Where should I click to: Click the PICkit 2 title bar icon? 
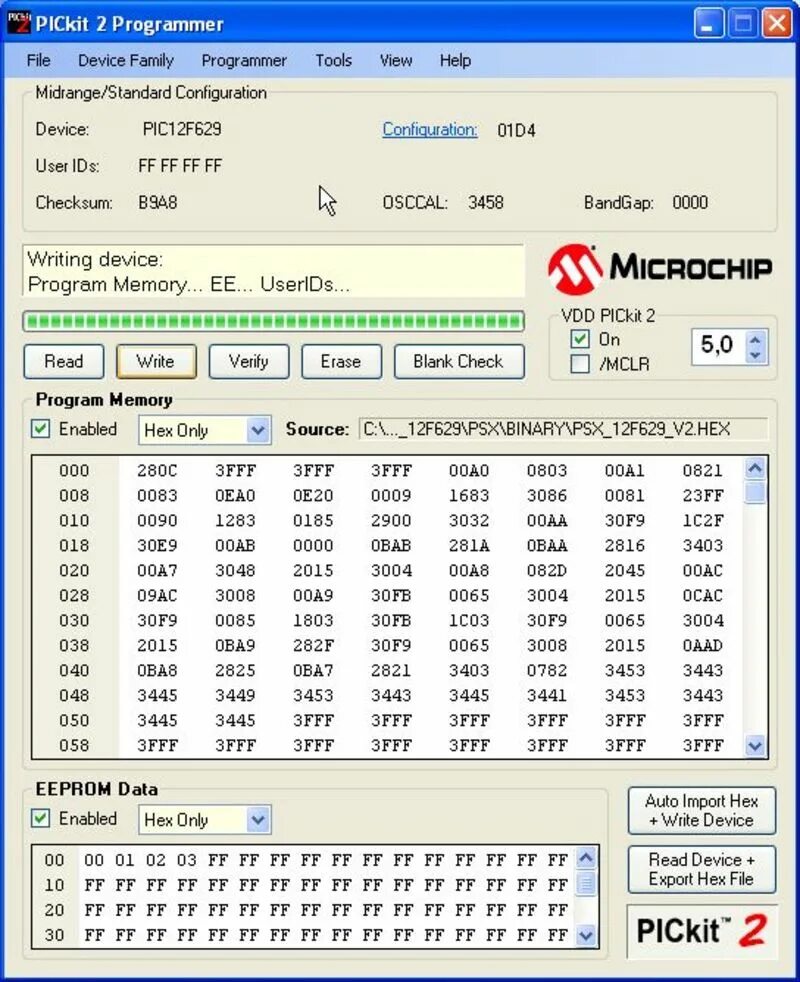coord(19,23)
